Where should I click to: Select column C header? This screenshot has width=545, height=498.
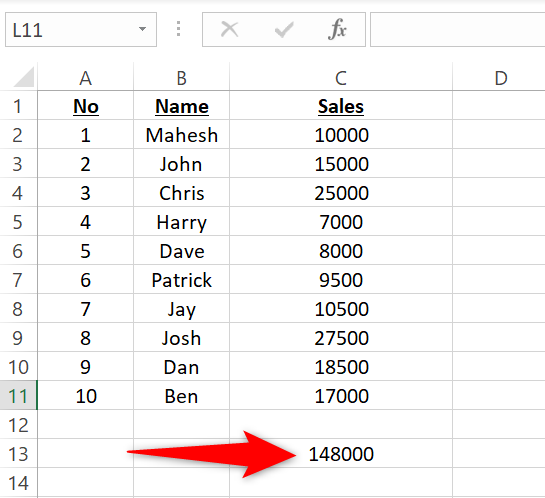tap(341, 77)
